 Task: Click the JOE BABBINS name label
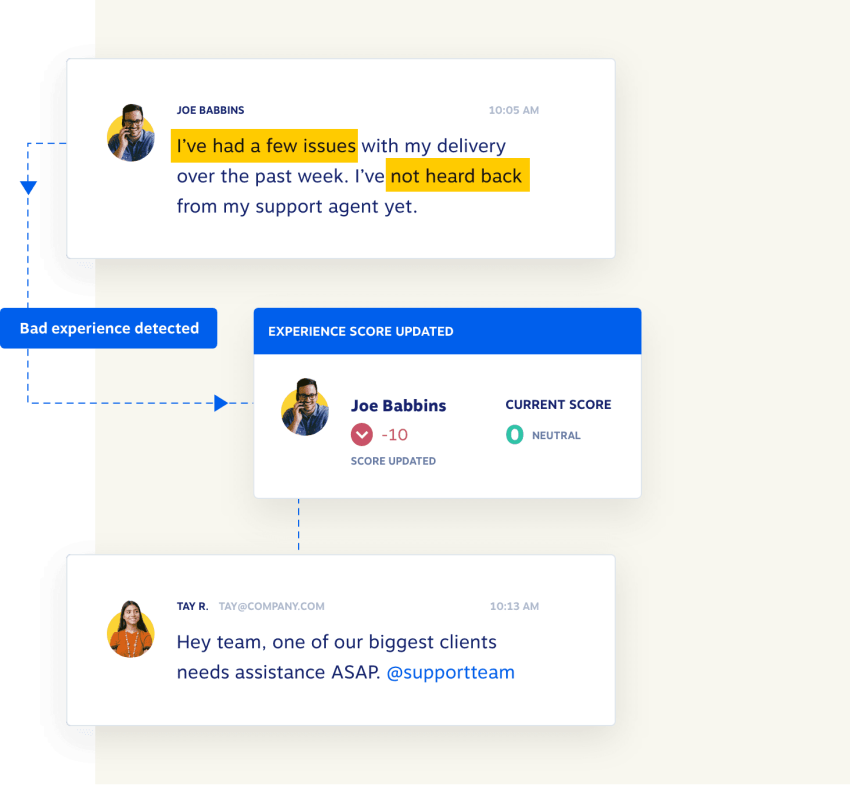210,110
